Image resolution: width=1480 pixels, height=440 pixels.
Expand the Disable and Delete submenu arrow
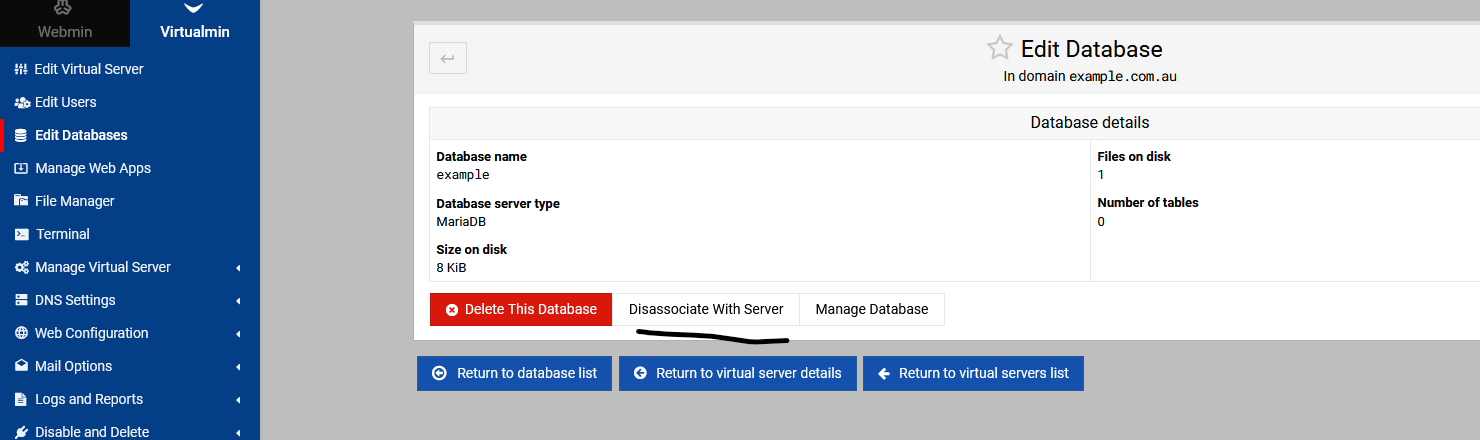click(238, 432)
